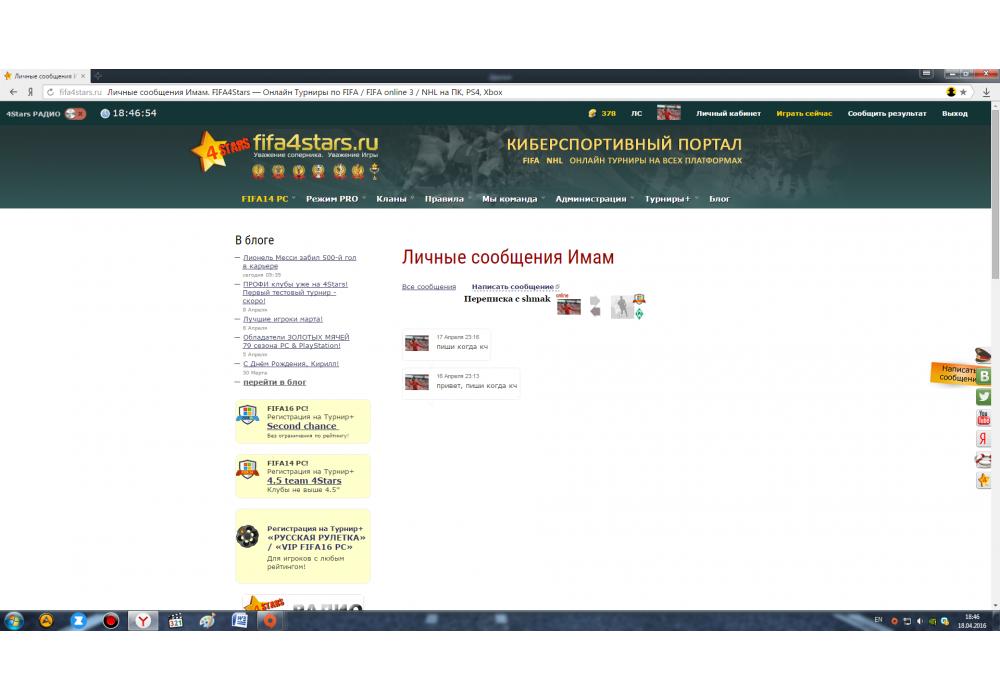
Task: Expand the Кланы menu
Action: (391, 199)
